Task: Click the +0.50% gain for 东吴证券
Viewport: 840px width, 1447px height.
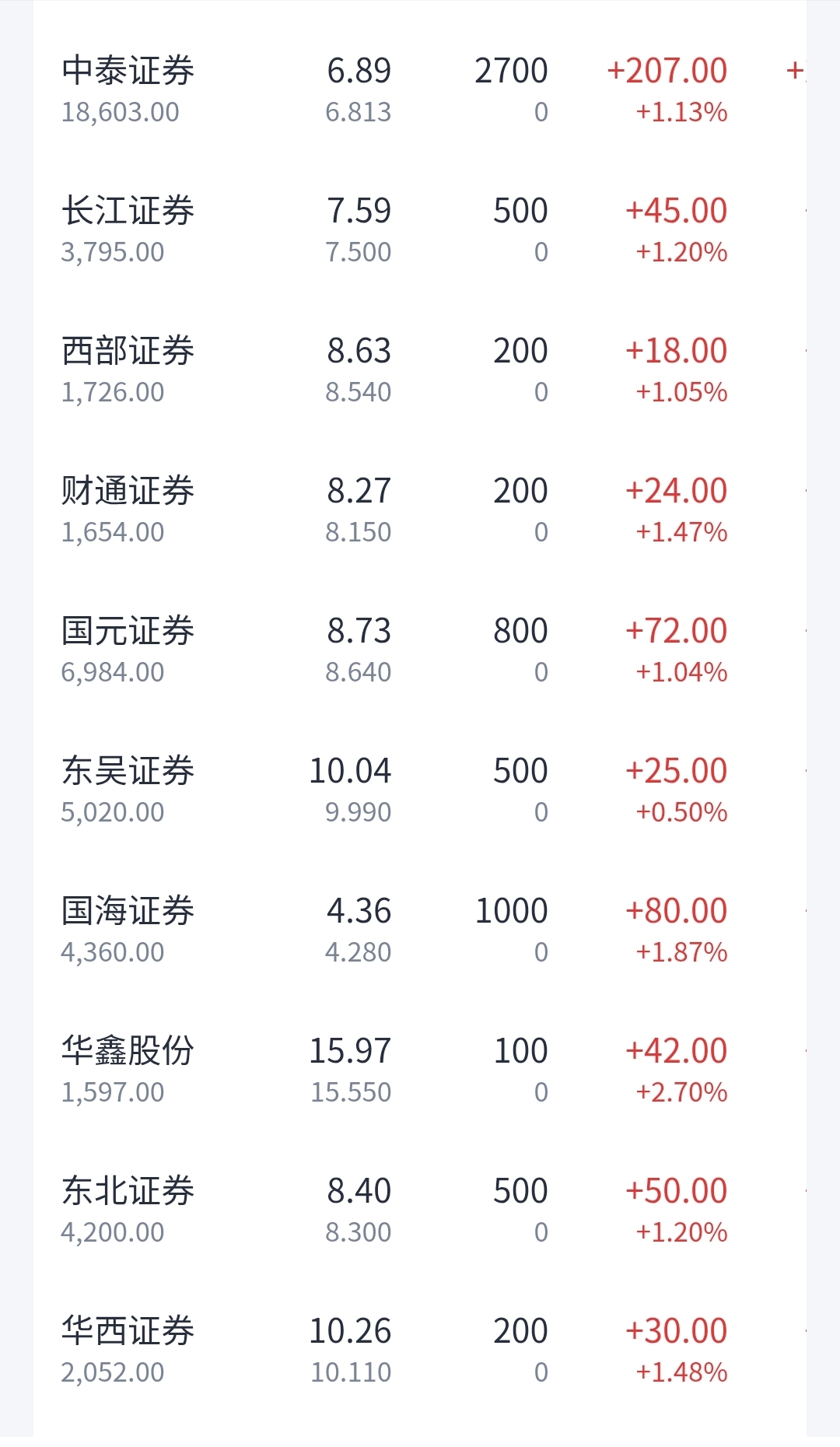Action: (x=681, y=812)
